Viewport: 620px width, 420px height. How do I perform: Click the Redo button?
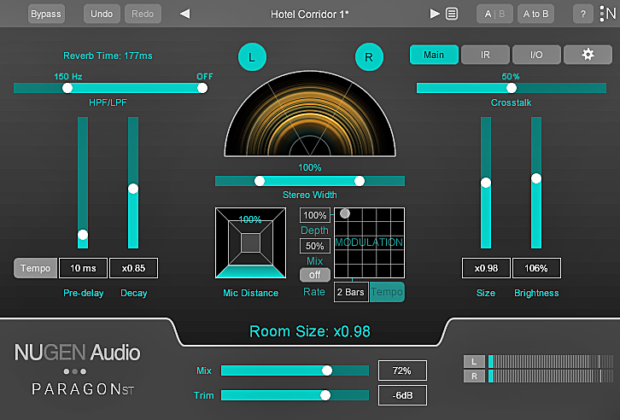click(143, 14)
